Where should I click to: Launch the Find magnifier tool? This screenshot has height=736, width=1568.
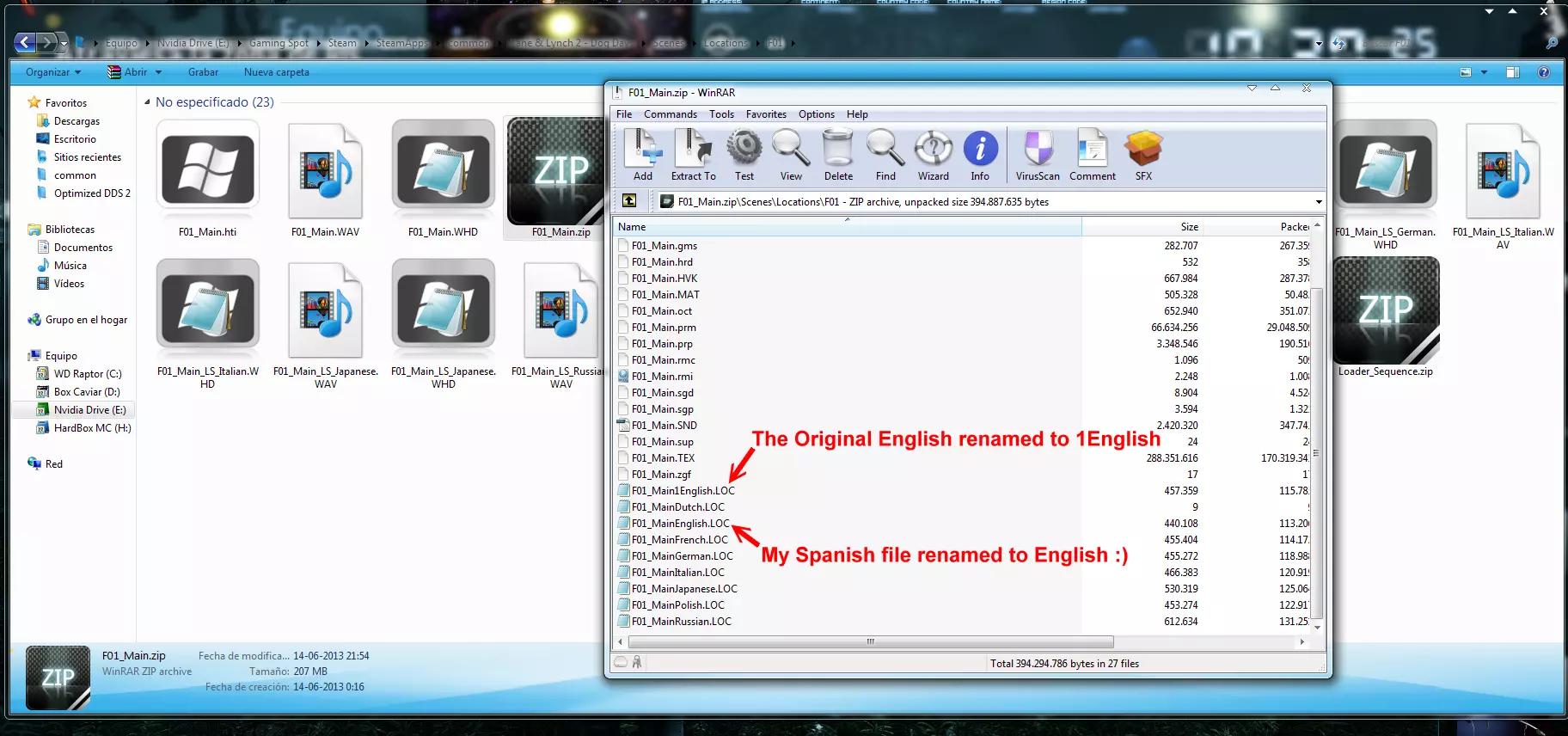(x=885, y=155)
